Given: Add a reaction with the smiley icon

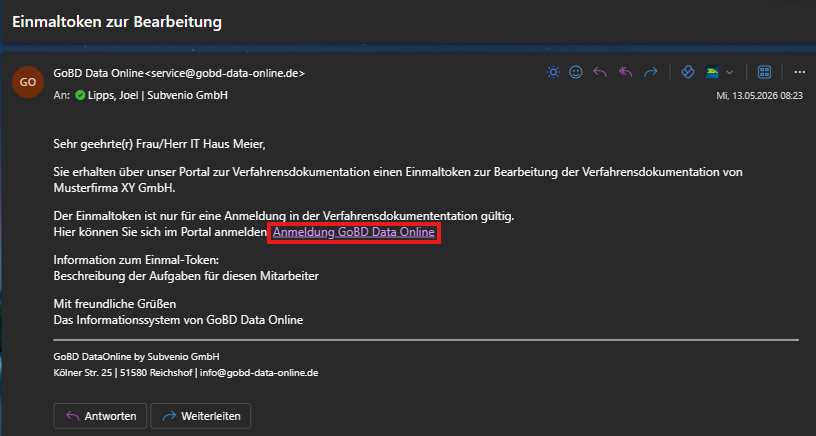Looking at the screenshot, I should click(576, 72).
